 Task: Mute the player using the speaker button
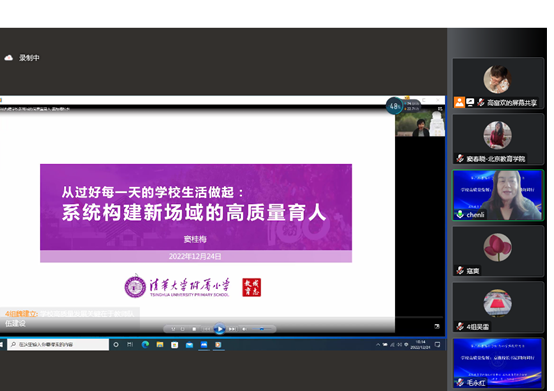[x=244, y=329]
